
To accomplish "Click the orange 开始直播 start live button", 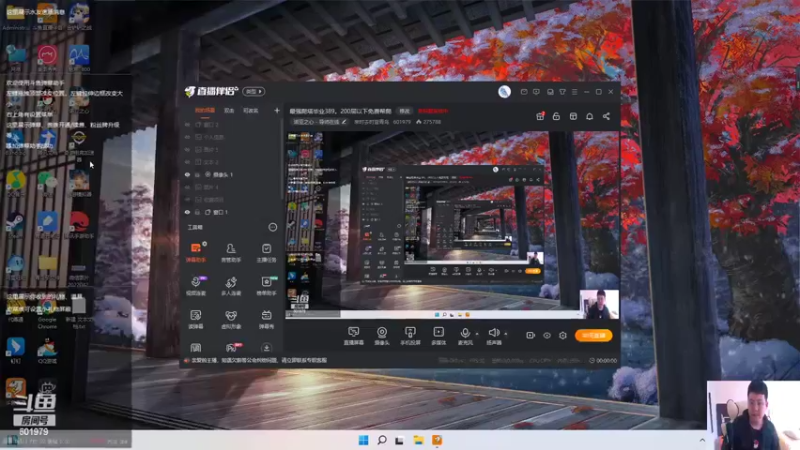I will (x=593, y=335).
